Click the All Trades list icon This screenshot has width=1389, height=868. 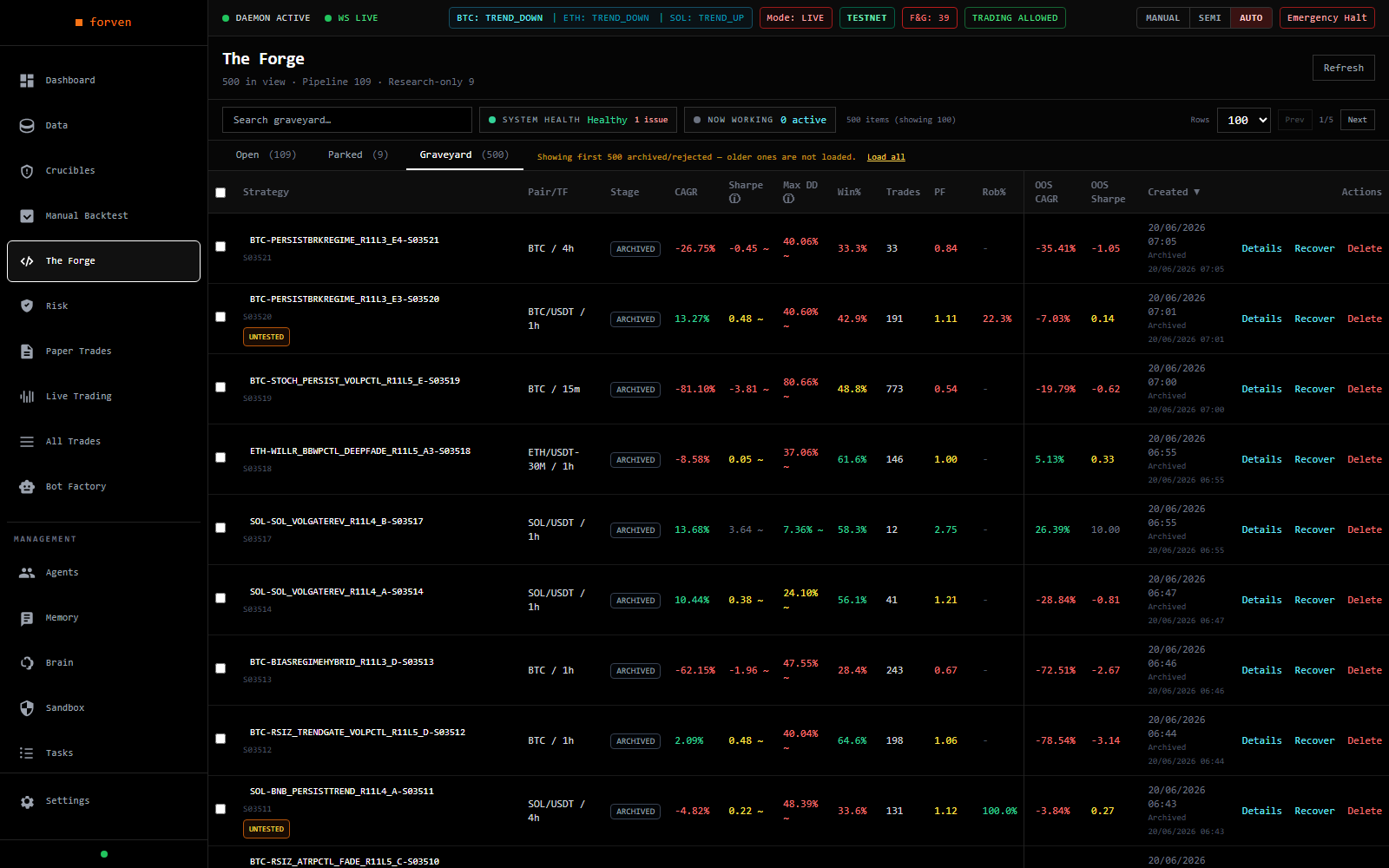27,442
